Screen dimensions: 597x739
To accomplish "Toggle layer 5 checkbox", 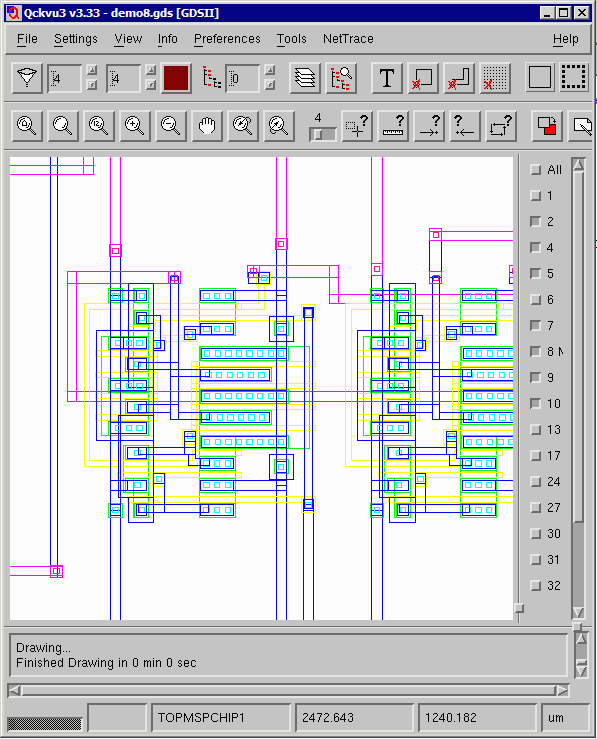I will point(536,273).
